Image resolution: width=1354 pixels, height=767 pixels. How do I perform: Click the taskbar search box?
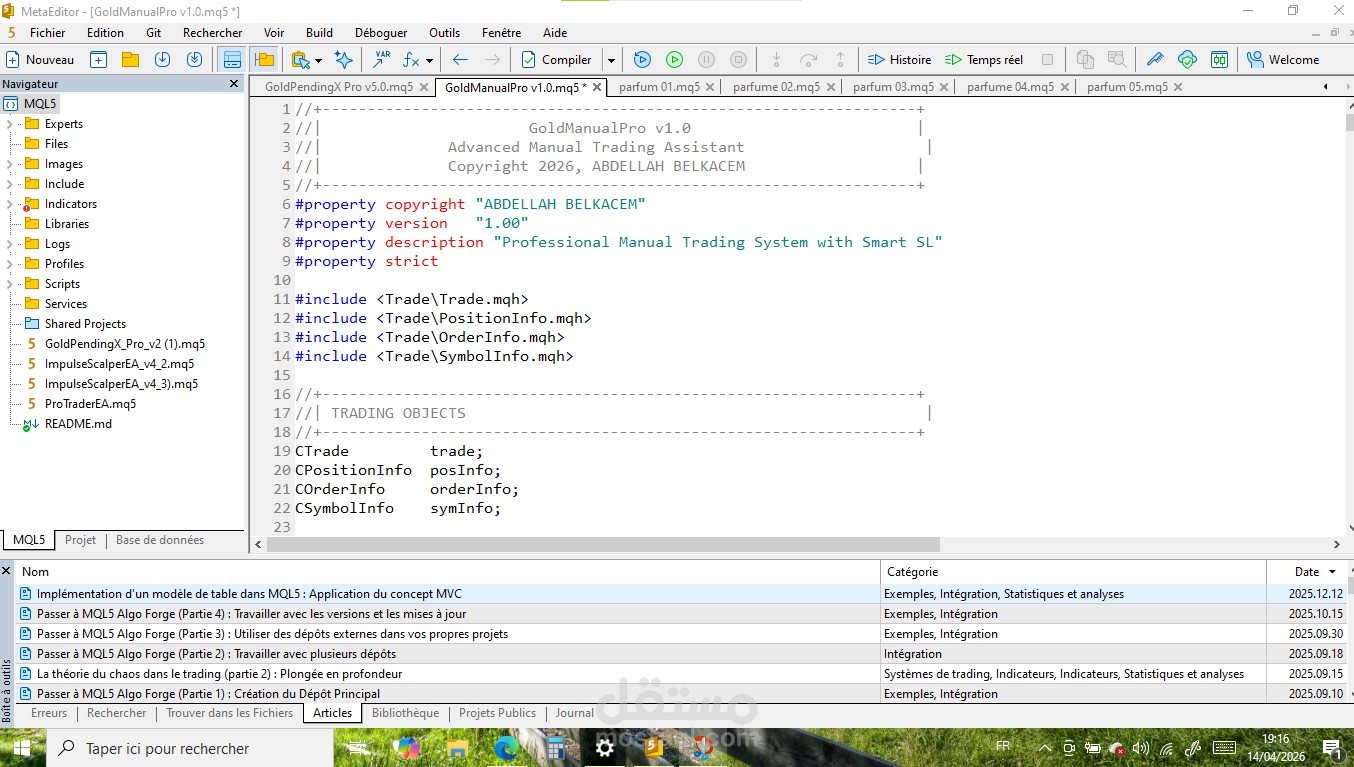tap(190, 748)
